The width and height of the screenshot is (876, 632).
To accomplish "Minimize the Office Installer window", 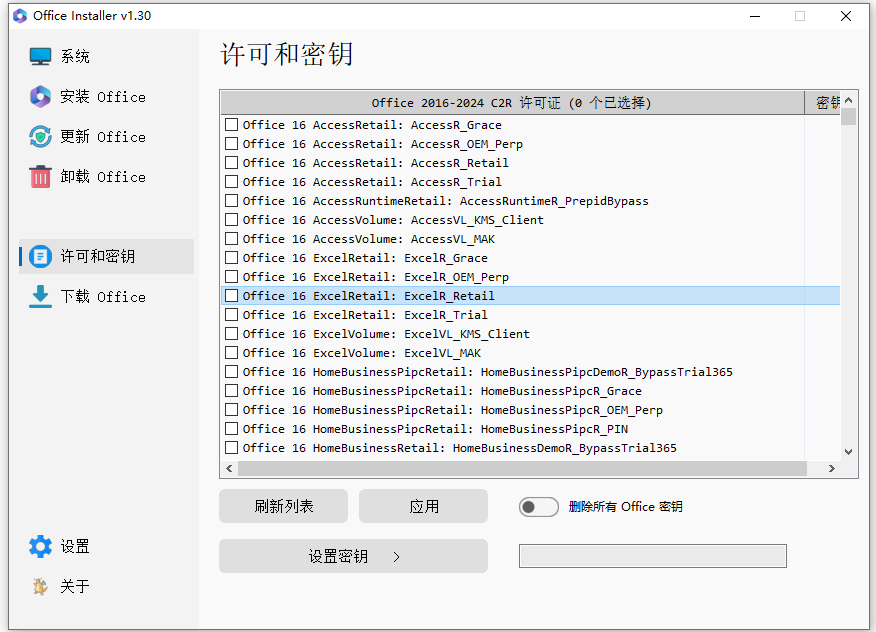I will pos(755,16).
